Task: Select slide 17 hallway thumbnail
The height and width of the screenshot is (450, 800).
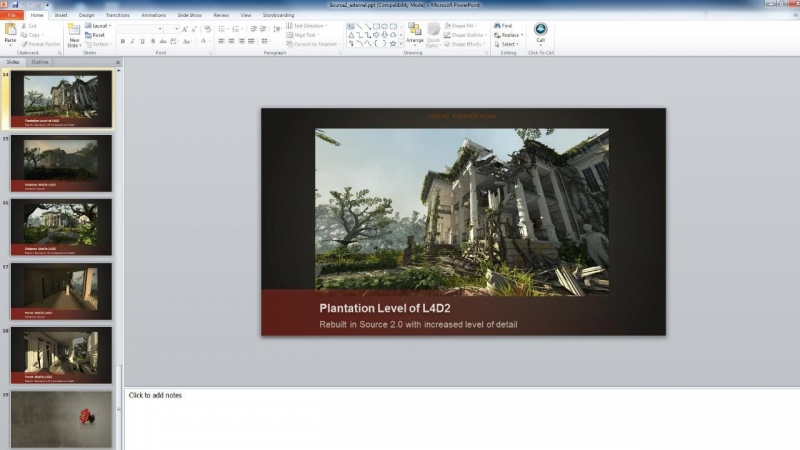Action: (61, 291)
